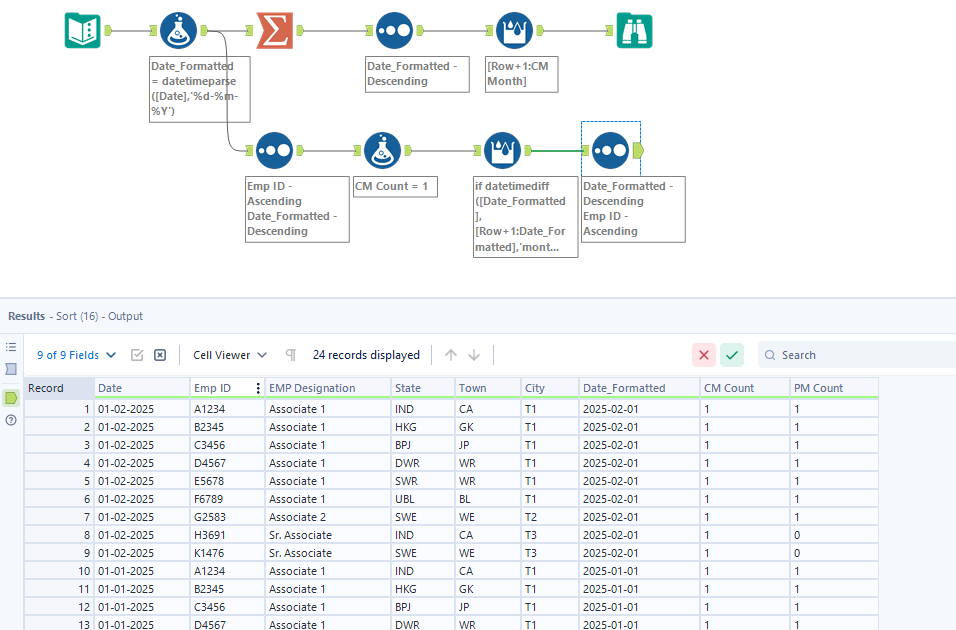The height and width of the screenshot is (630, 956).
Task: Click the Formula tool labeled CM Count = 1
Action: (x=382, y=150)
